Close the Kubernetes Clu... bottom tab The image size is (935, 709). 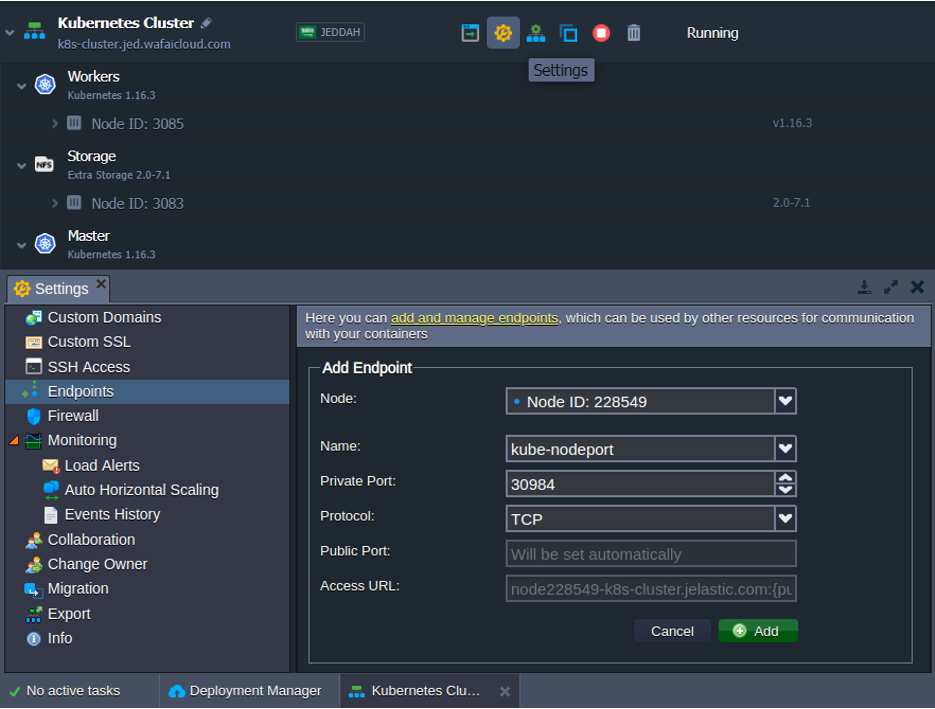point(504,691)
